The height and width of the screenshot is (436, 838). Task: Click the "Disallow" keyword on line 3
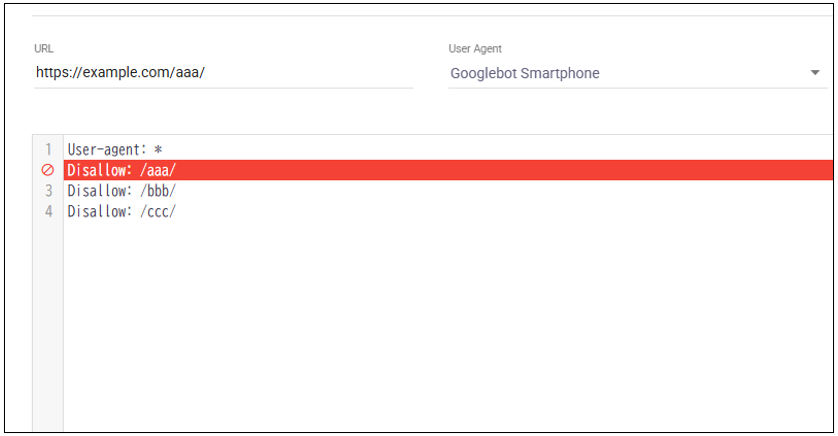click(96, 191)
